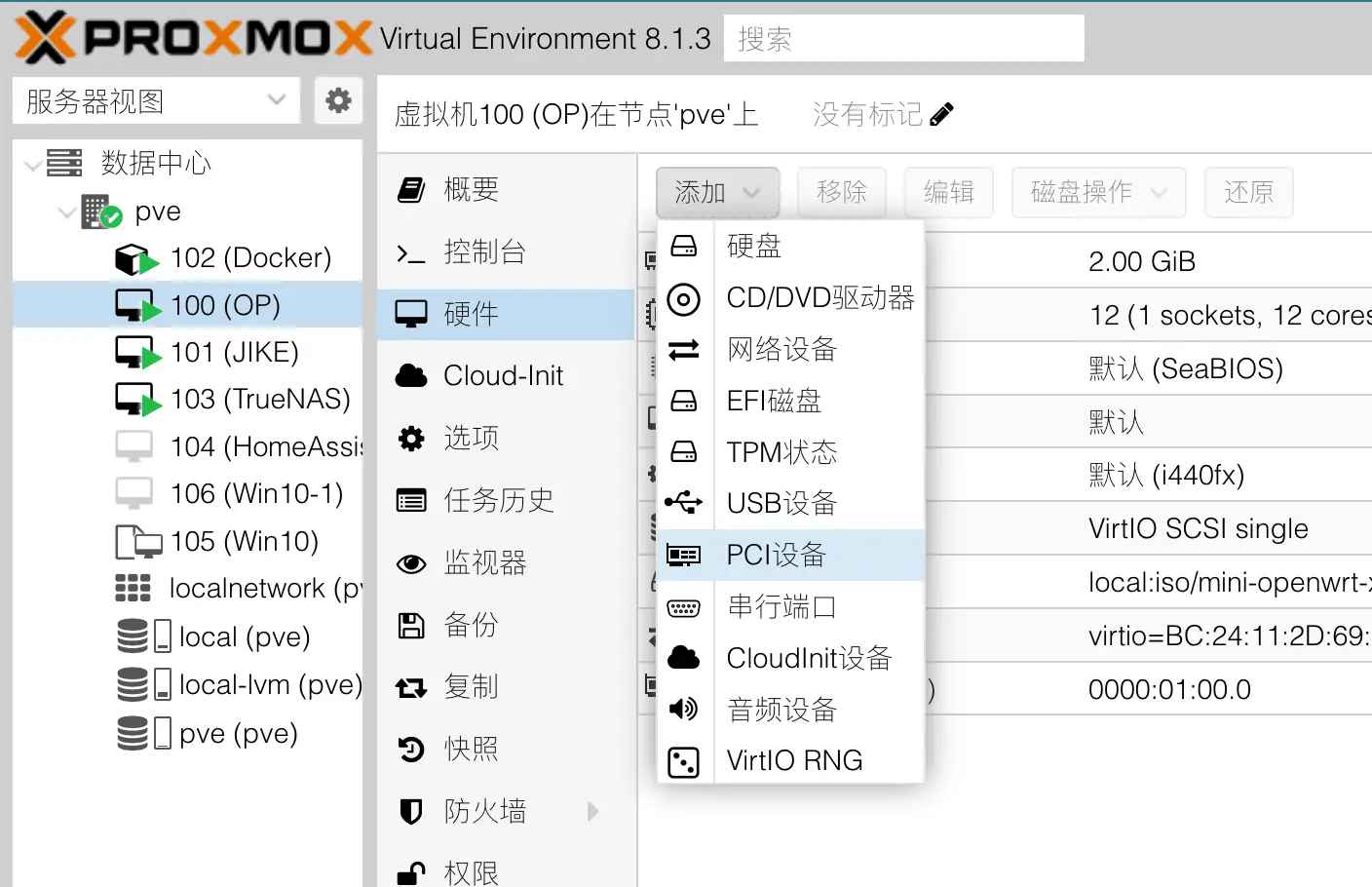Screen dimensions: 1372x887
Task: Add a CD/DVD驱动器 drive
Action: pos(790,297)
